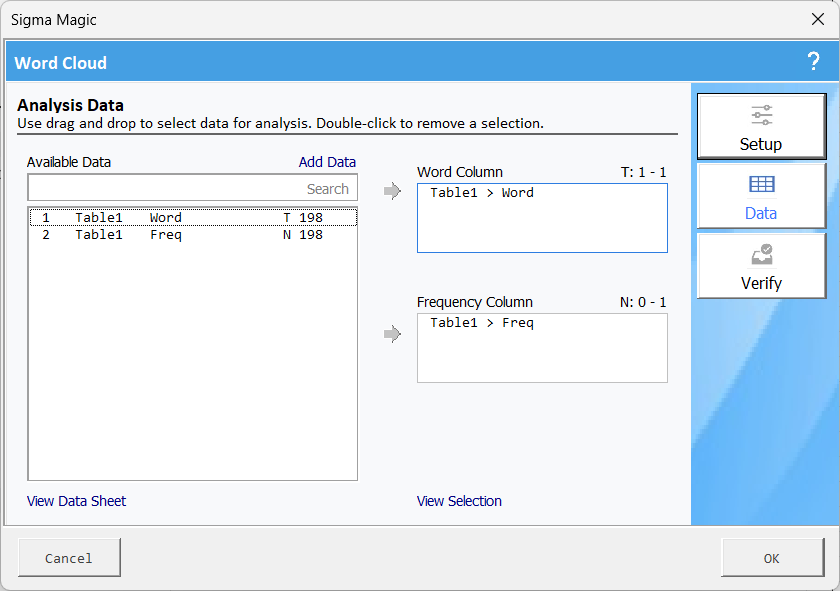Open the Setup tab

tap(761, 126)
